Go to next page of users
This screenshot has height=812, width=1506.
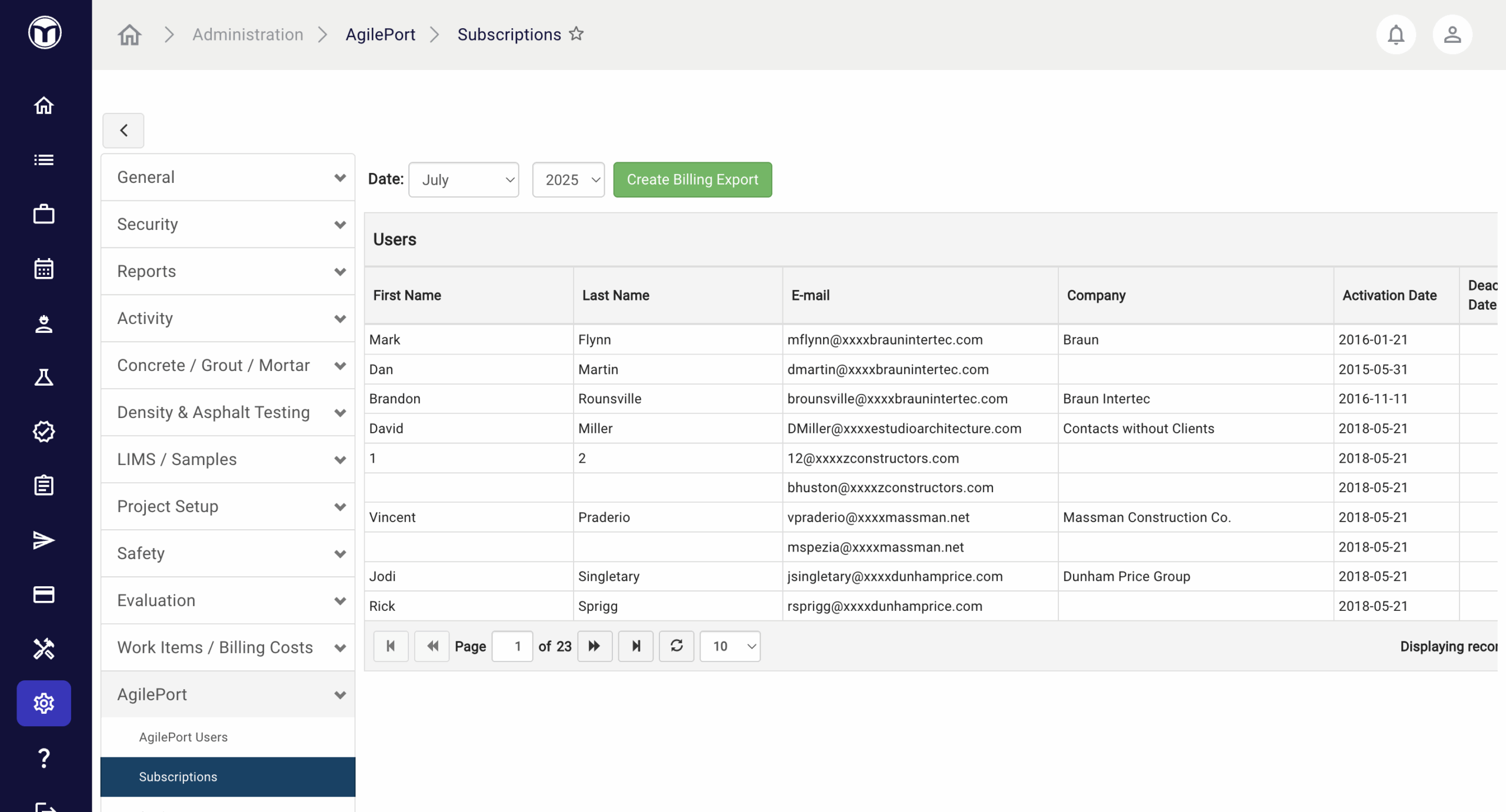pos(595,646)
